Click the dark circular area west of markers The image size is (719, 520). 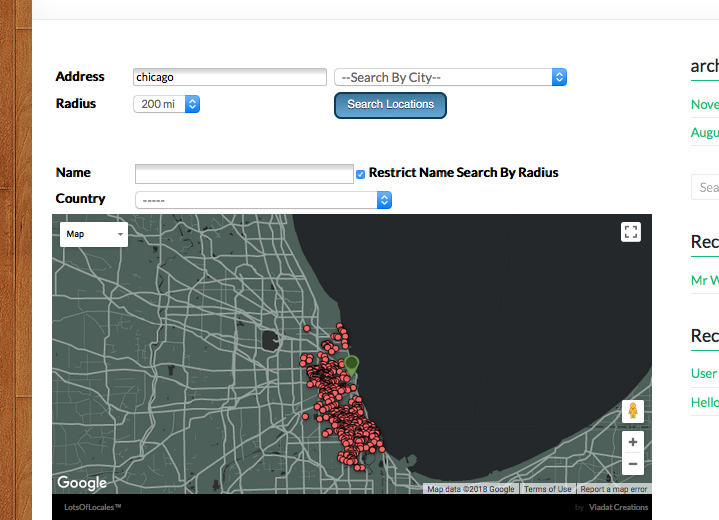pos(271,341)
